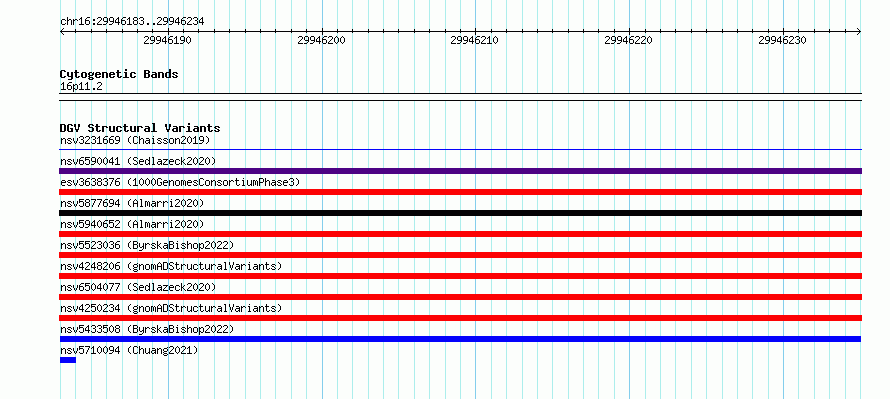This screenshot has height=399, width=890.
Task: Click ruler position 29946220
Action: point(628,40)
